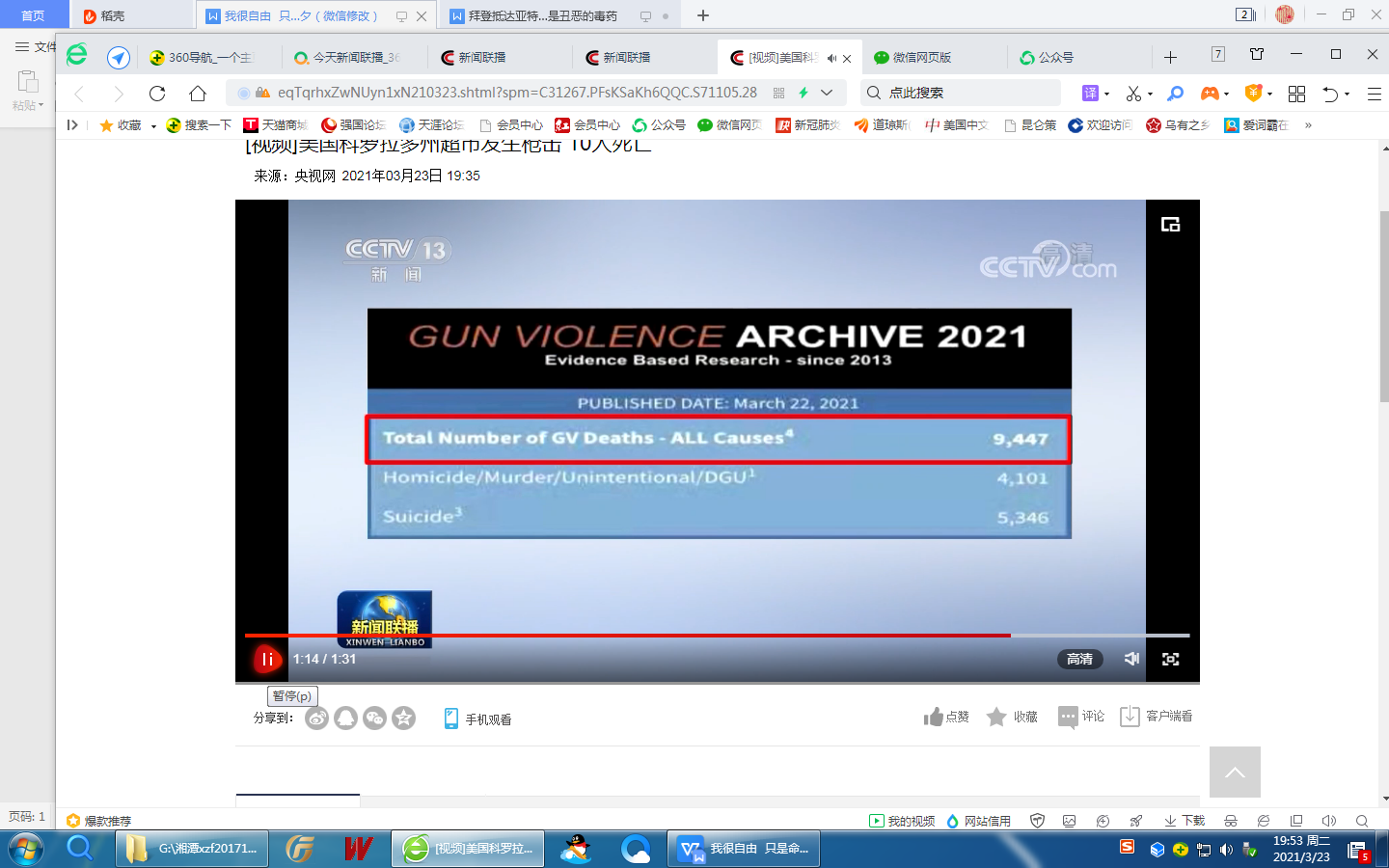Share video to Weibo
This screenshot has height=868, width=1389.
(316, 719)
